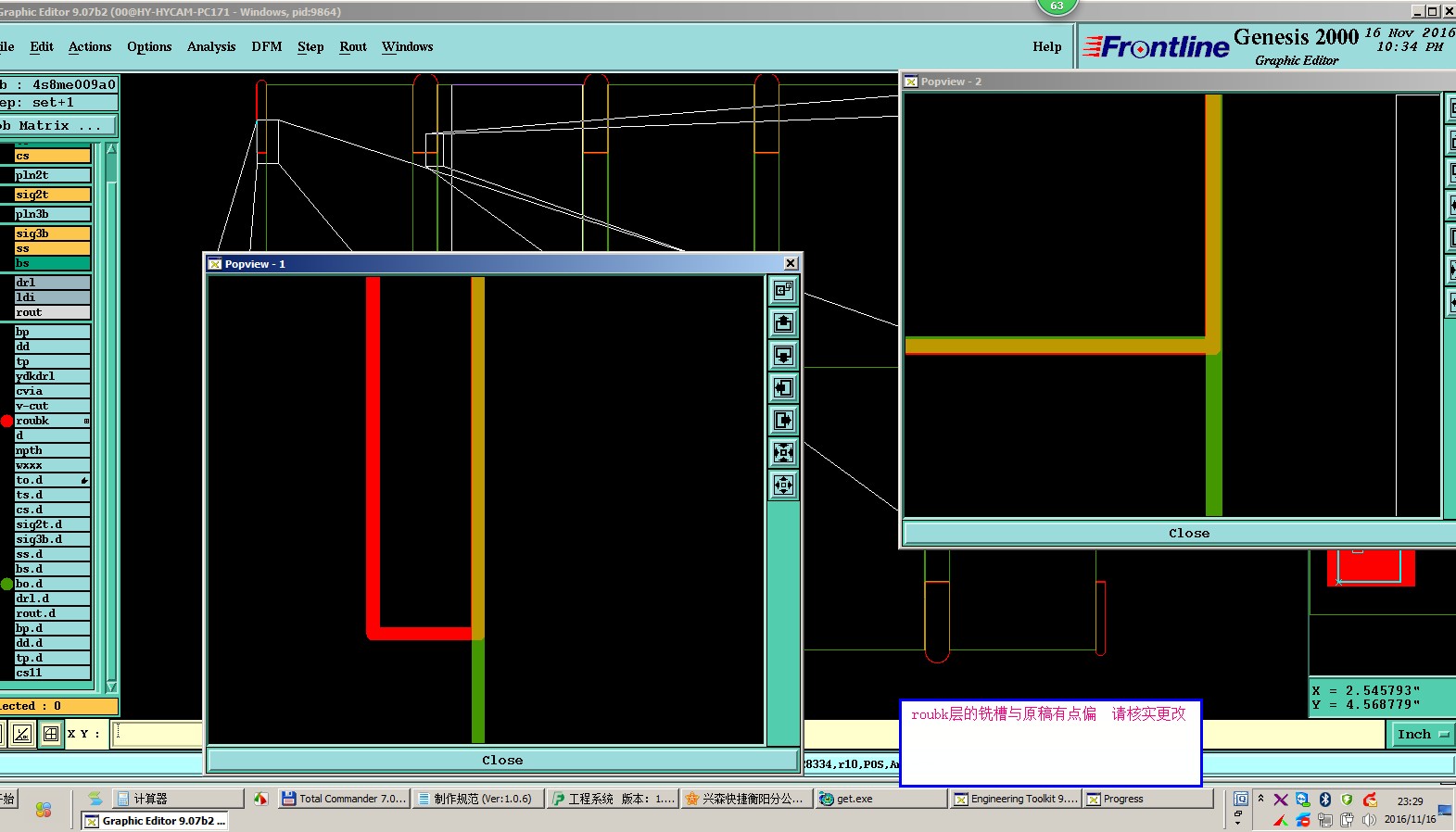
Task: Click up arrow of layer list scrollbar
Action: point(111,149)
